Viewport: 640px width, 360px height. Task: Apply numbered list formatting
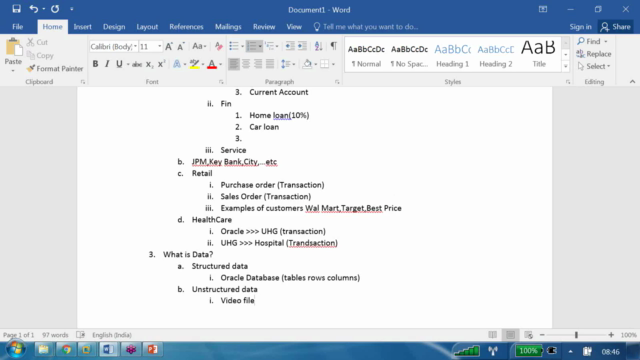pos(252,46)
